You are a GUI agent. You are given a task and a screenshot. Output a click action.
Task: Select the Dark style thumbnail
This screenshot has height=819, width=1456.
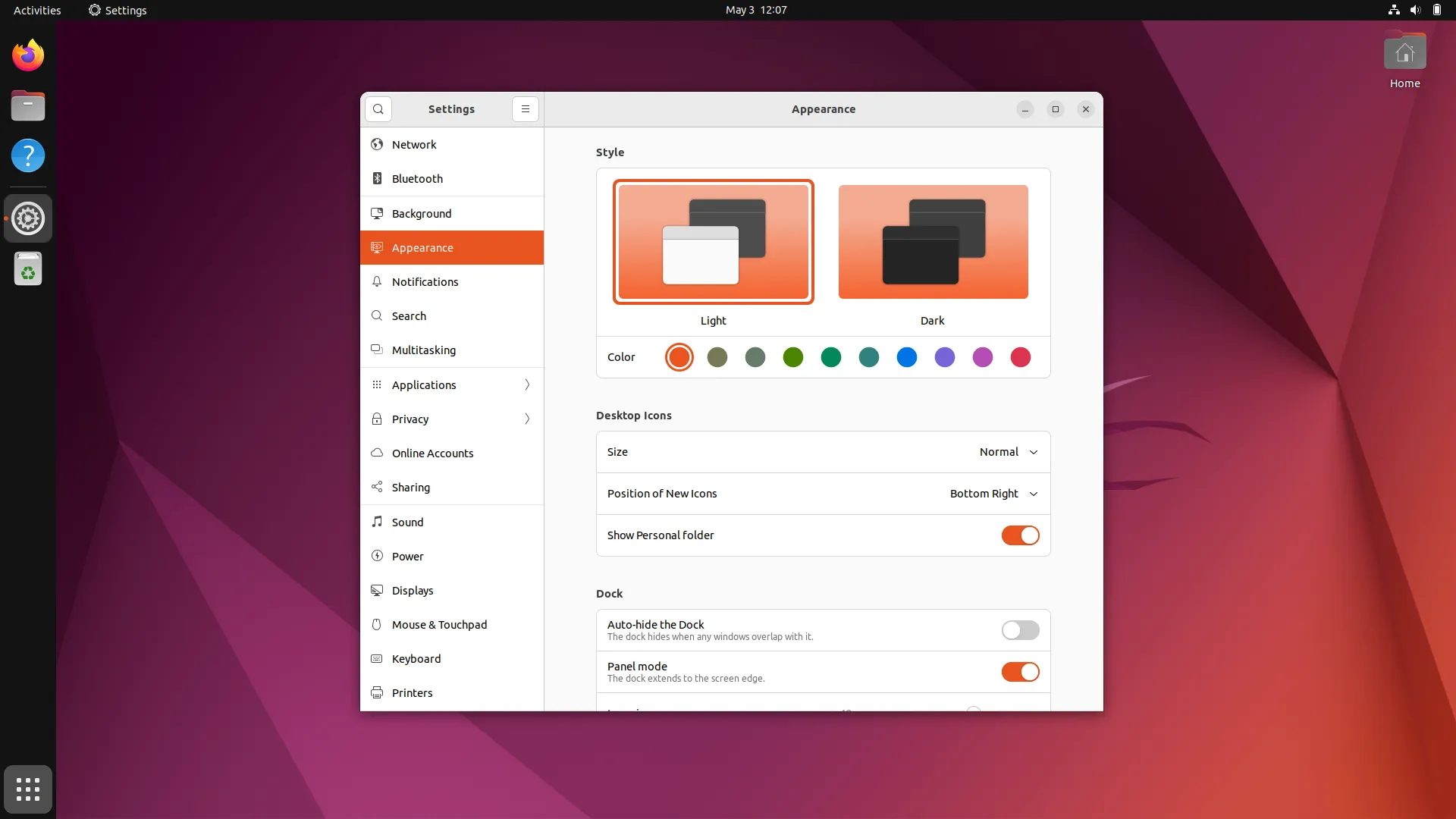tap(933, 243)
